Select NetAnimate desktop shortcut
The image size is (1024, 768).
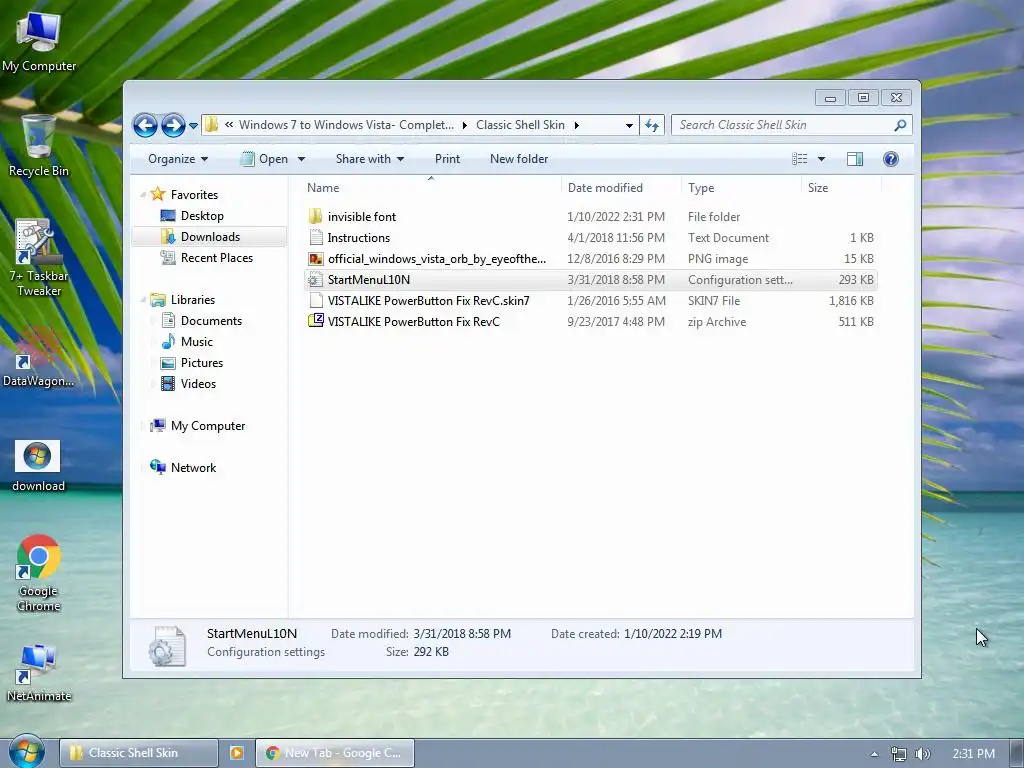click(39, 673)
